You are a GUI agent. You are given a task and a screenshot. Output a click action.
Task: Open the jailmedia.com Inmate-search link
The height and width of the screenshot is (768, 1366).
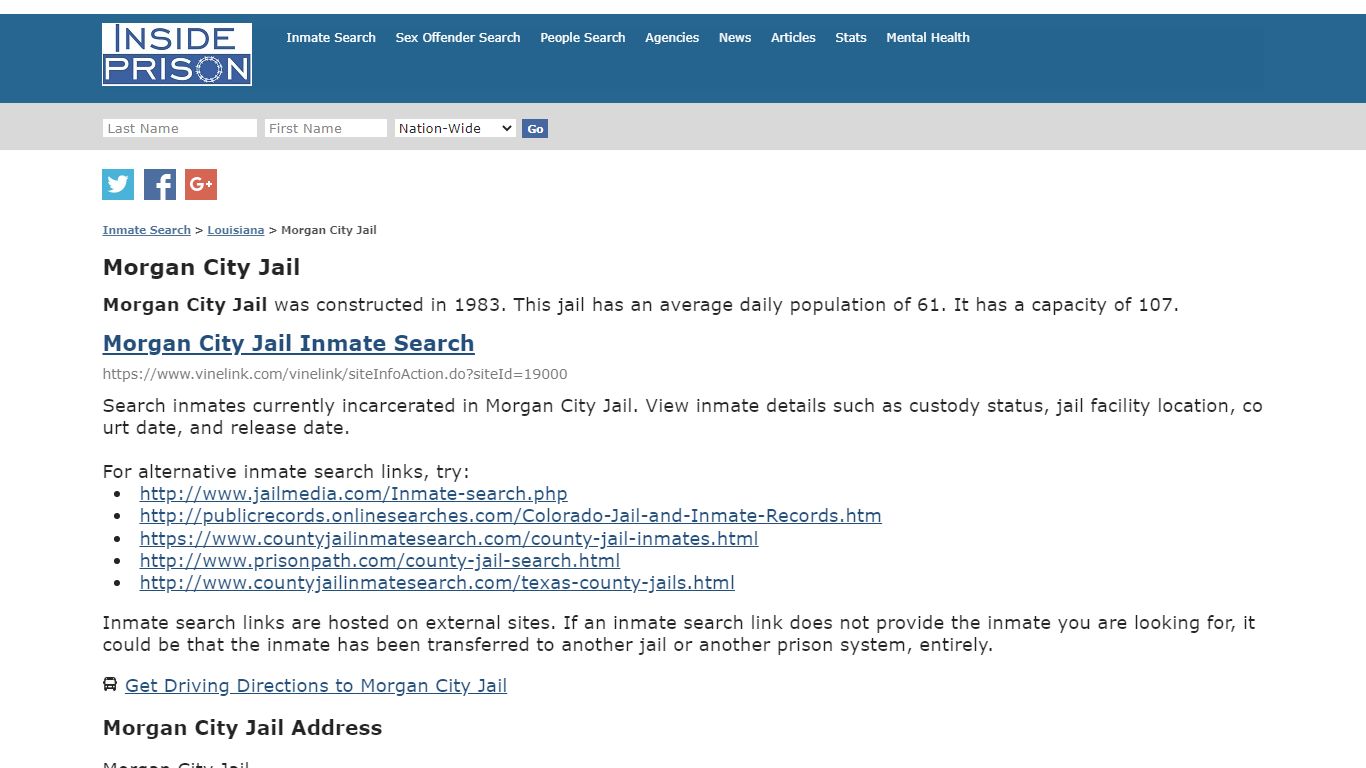[353, 493]
